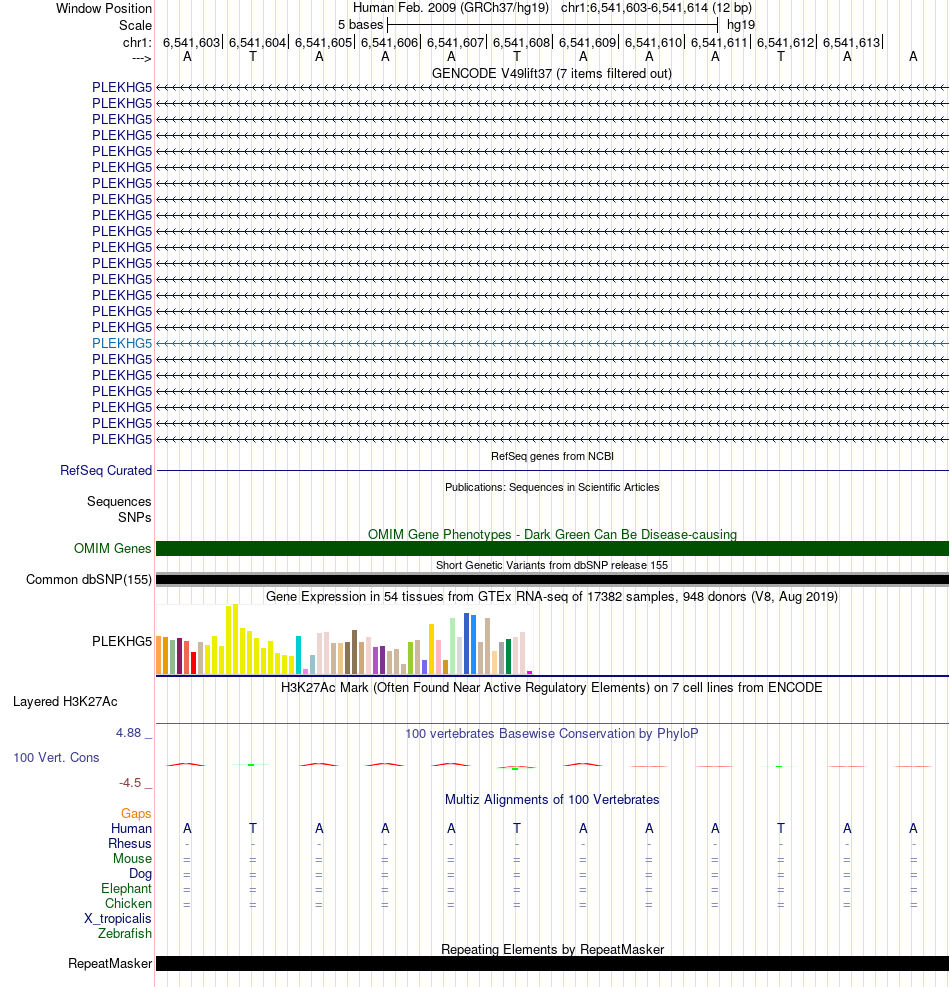Select the Rhesus alignment row label
Viewport: 950px width, 987px height.
[x=130, y=844]
